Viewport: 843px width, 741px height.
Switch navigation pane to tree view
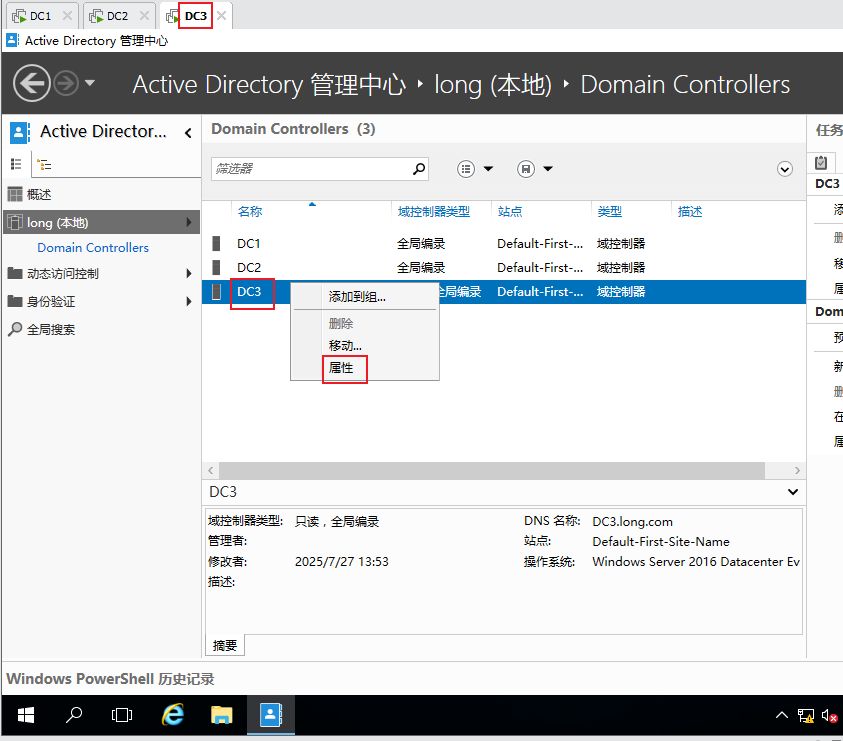pos(44,165)
